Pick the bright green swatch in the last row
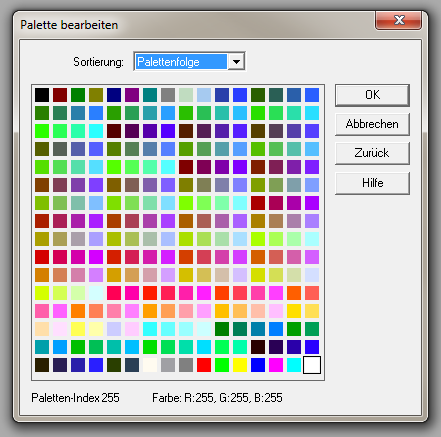Viewport: 441px width, 437px height. pos(222,365)
